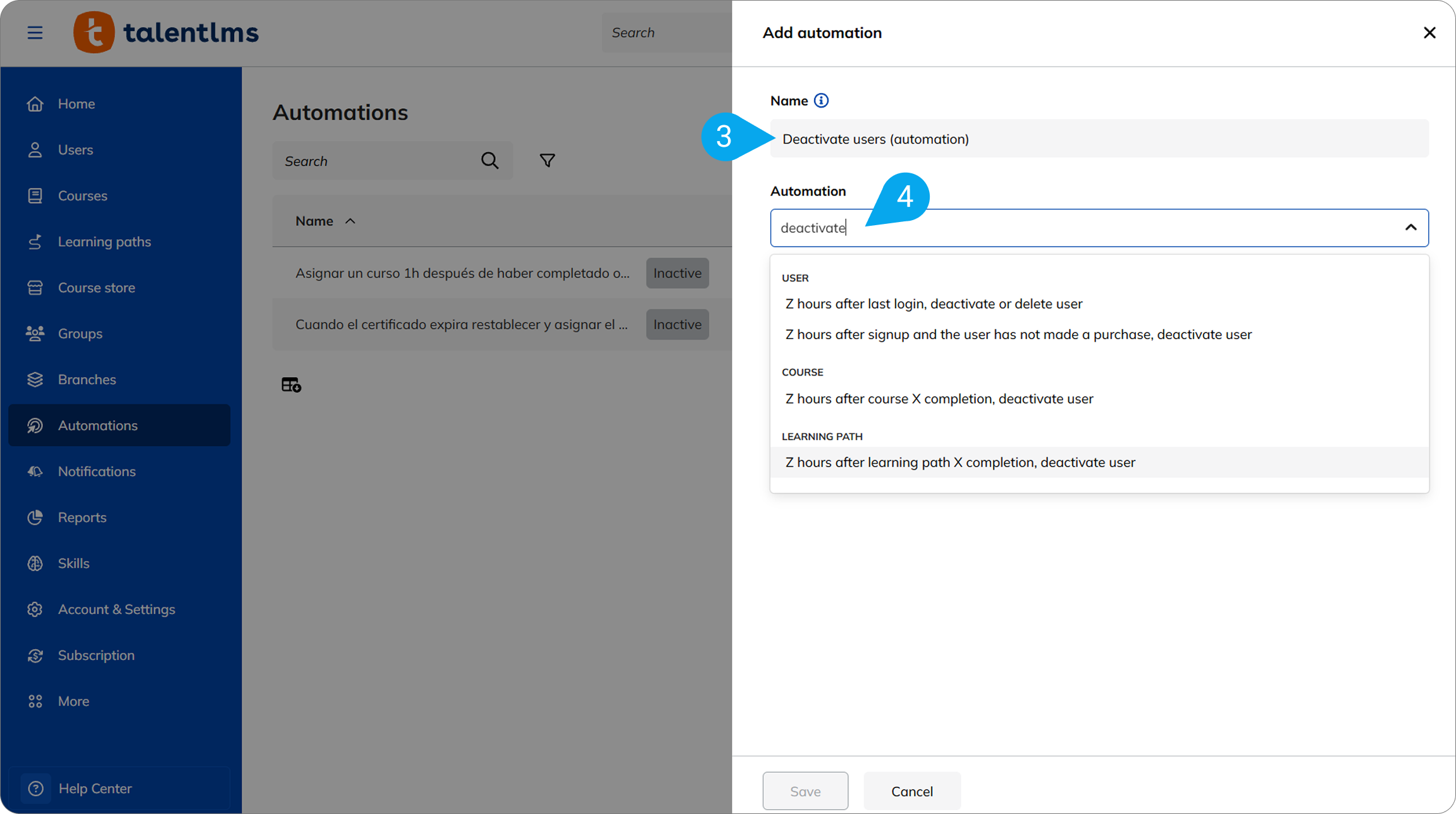Open Branches in sidebar
1456x814 pixels.
(x=120, y=379)
